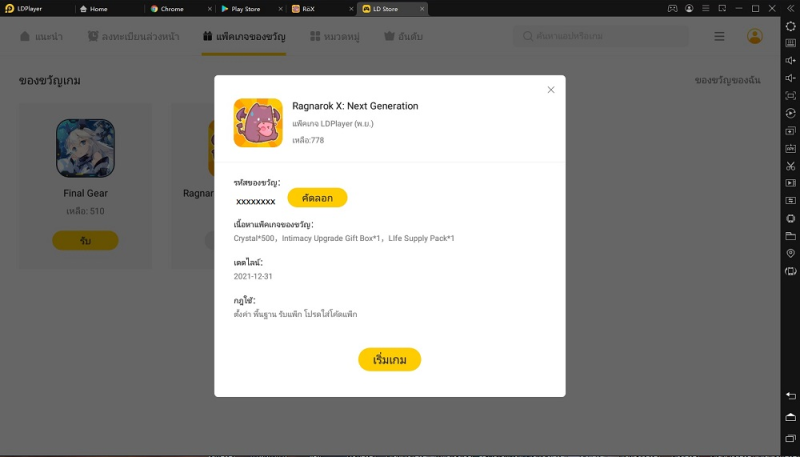The image size is (800, 457).
Task: Open ของขวัญของฉัน my gifts link
Action: pyautogui.click(x=728, y=80)
